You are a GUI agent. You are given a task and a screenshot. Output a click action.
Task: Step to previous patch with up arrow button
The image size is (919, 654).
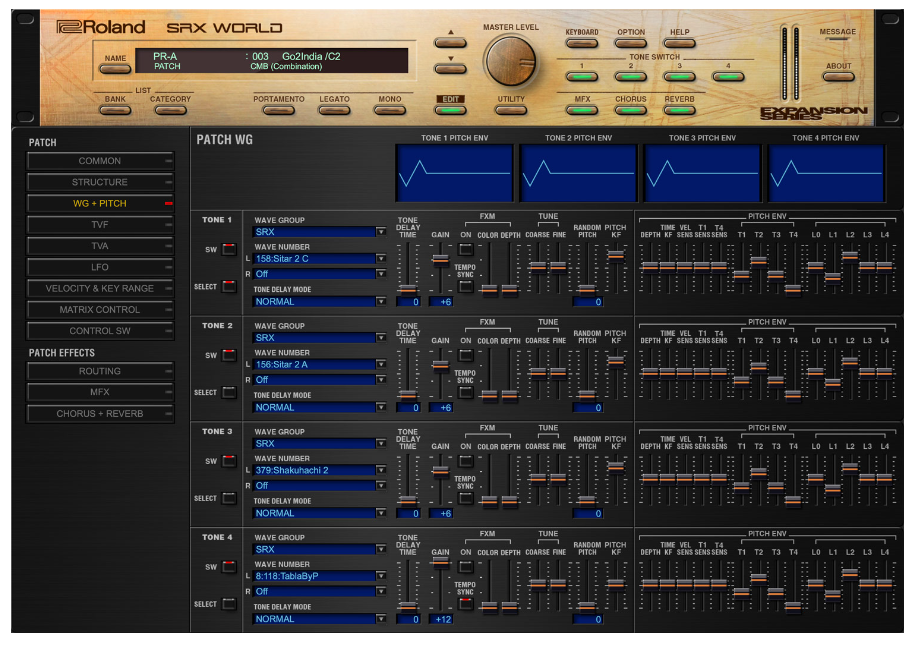(450, 43)
